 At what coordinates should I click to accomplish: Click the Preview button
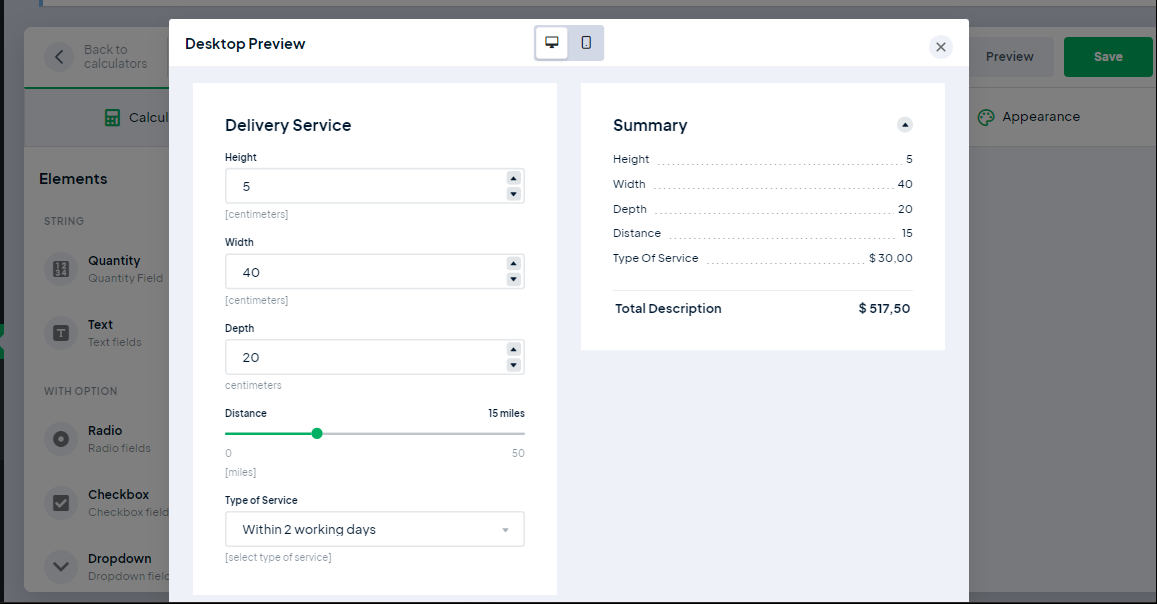click(1009, 57)
